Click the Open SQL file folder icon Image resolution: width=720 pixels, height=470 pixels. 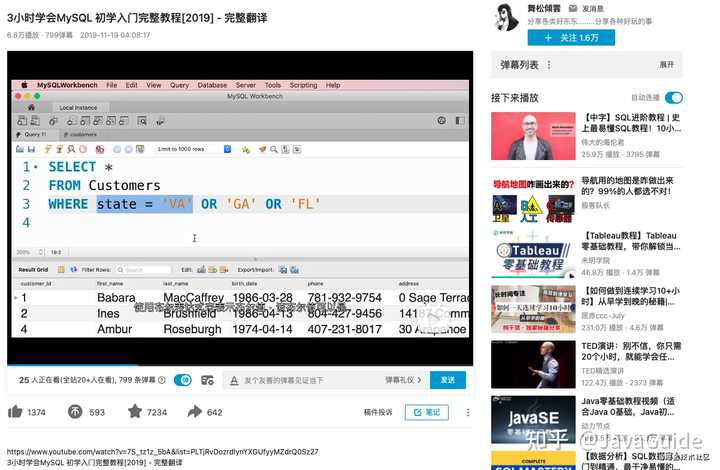coord(20,149)
